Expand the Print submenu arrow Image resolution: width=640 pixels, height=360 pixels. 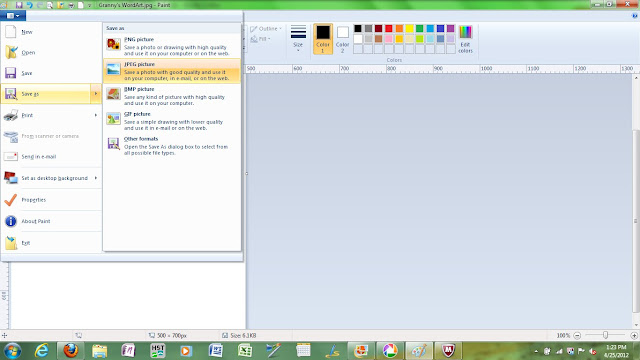coord(96,115)
